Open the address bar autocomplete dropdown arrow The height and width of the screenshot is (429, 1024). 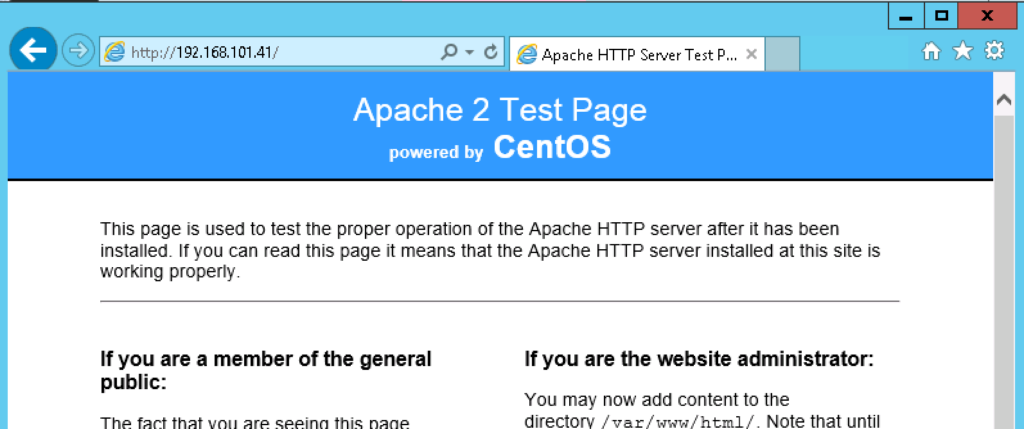[470, 53]
